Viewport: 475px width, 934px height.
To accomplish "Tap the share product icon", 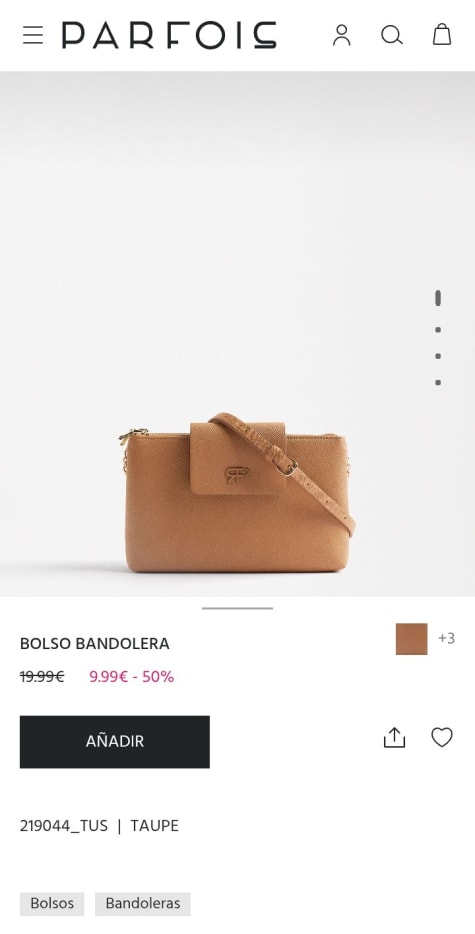I will click(x=394, y=737).
